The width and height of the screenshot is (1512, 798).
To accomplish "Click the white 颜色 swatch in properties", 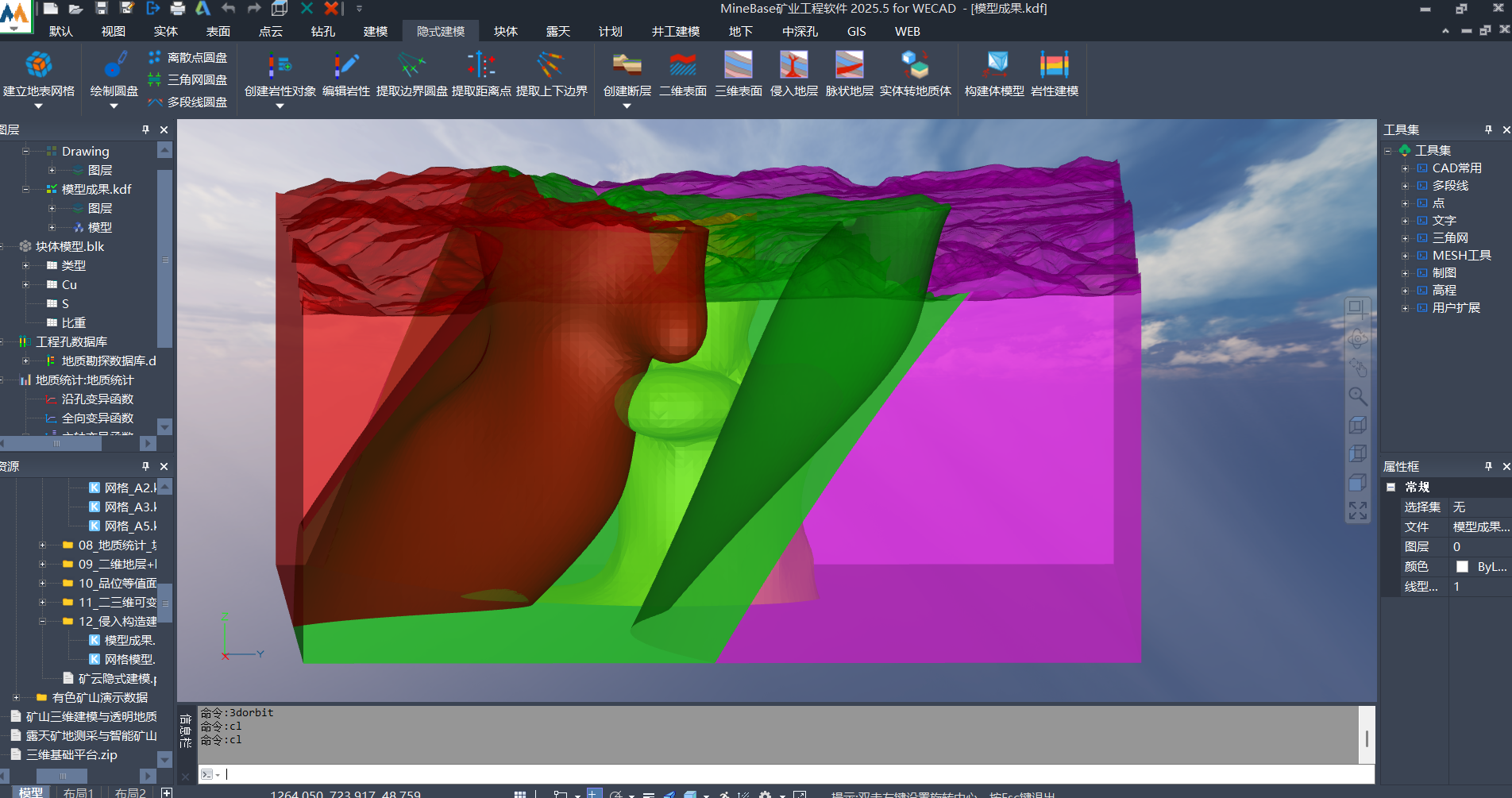I will pos(1462,566).
